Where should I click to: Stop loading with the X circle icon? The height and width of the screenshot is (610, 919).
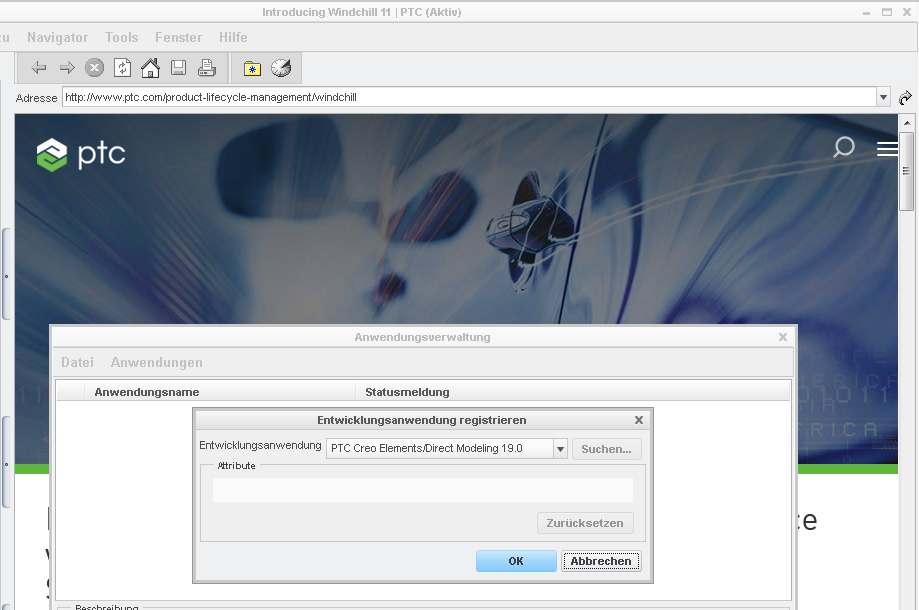pos(94,68)
